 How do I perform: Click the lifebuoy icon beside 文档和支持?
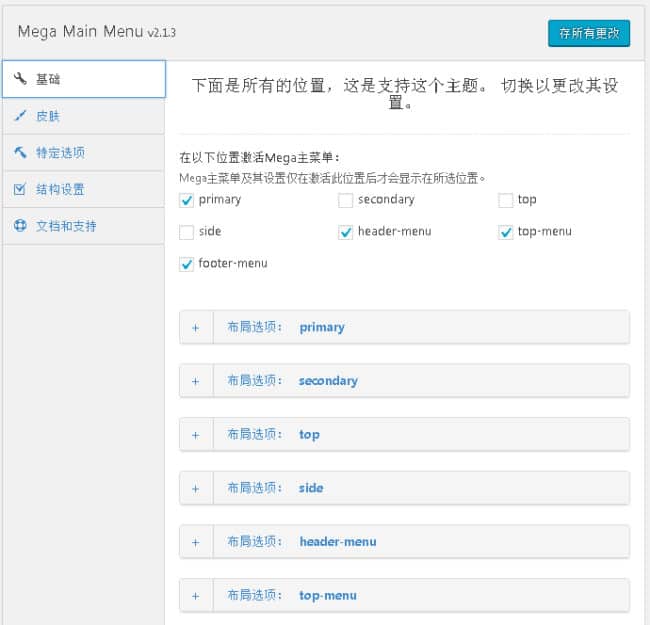20,225
